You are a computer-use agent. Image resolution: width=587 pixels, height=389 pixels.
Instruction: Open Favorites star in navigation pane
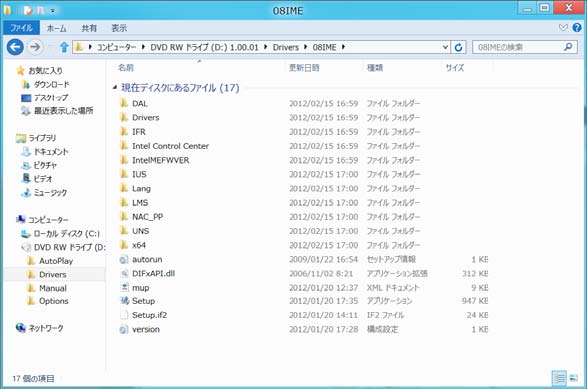(21, 70)
